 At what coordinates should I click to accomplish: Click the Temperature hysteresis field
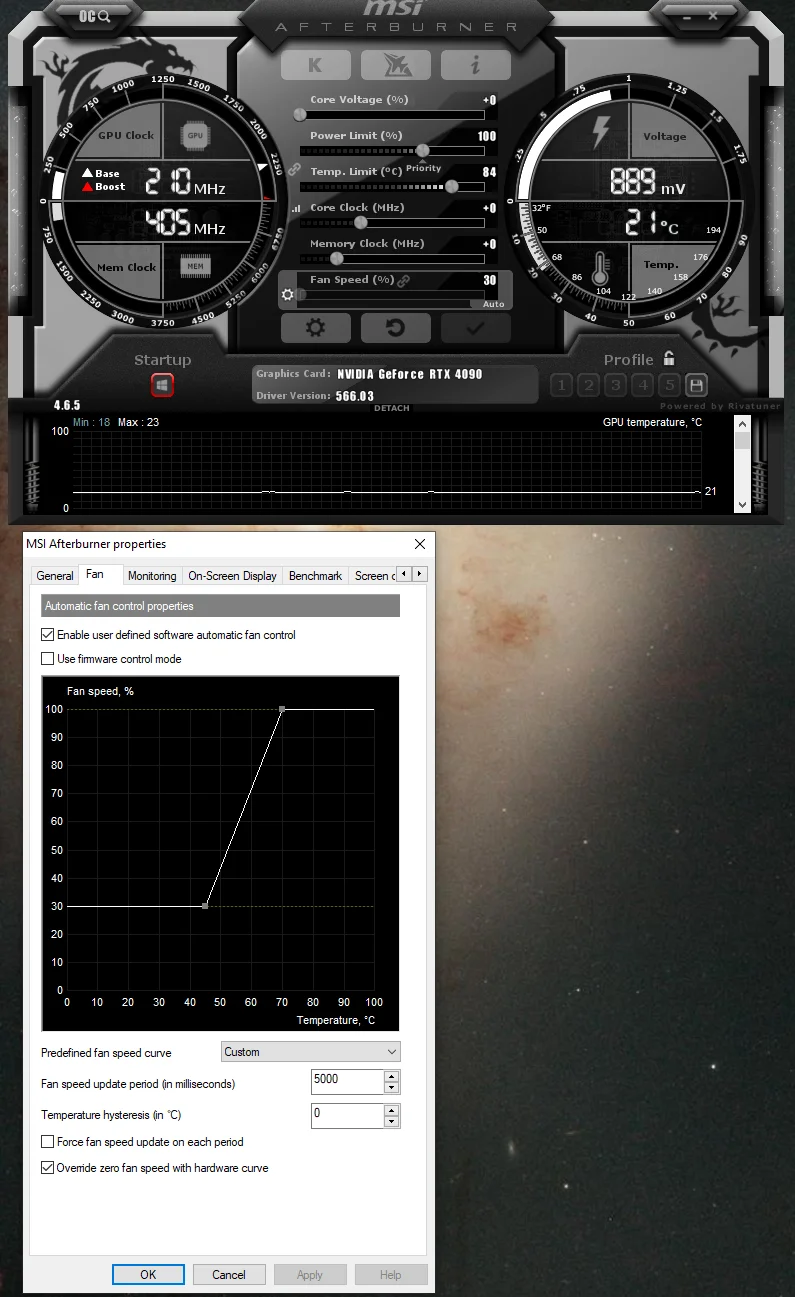(347, 1115)
